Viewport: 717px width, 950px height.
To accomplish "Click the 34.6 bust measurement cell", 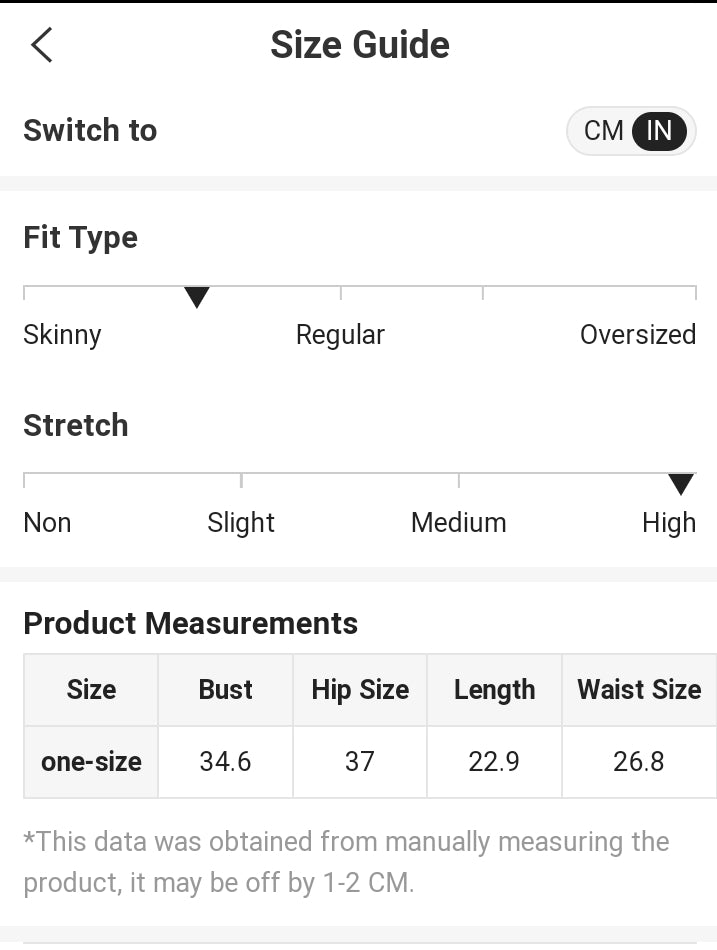I will 225,762.
